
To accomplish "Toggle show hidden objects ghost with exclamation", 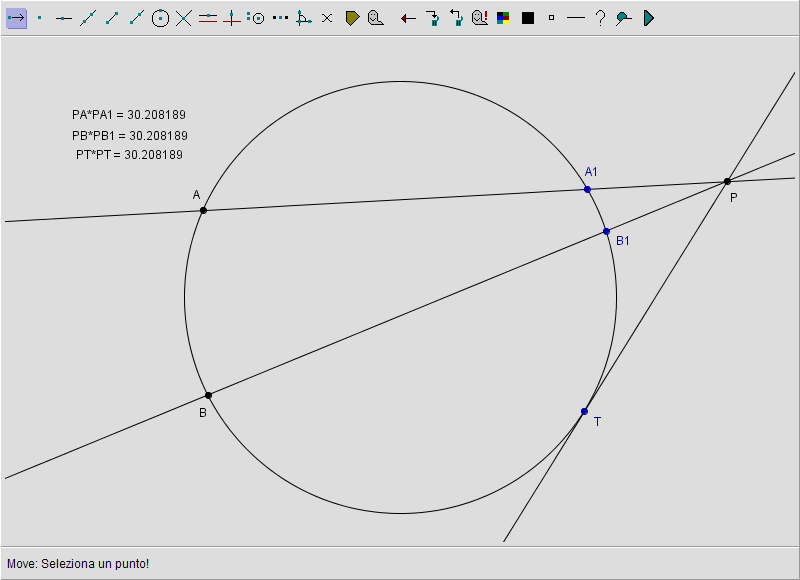I will [480, 18].
